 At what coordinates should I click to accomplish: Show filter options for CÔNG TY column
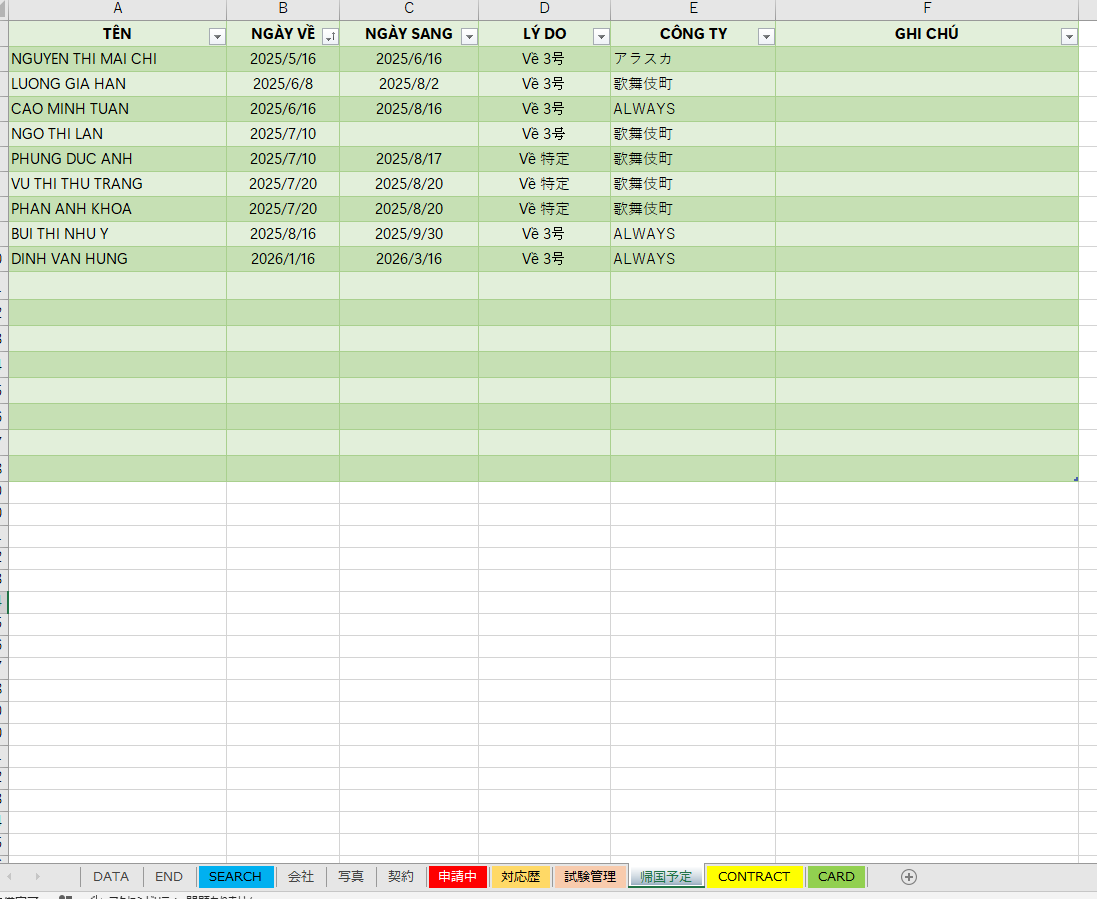[x=766, y=36]
